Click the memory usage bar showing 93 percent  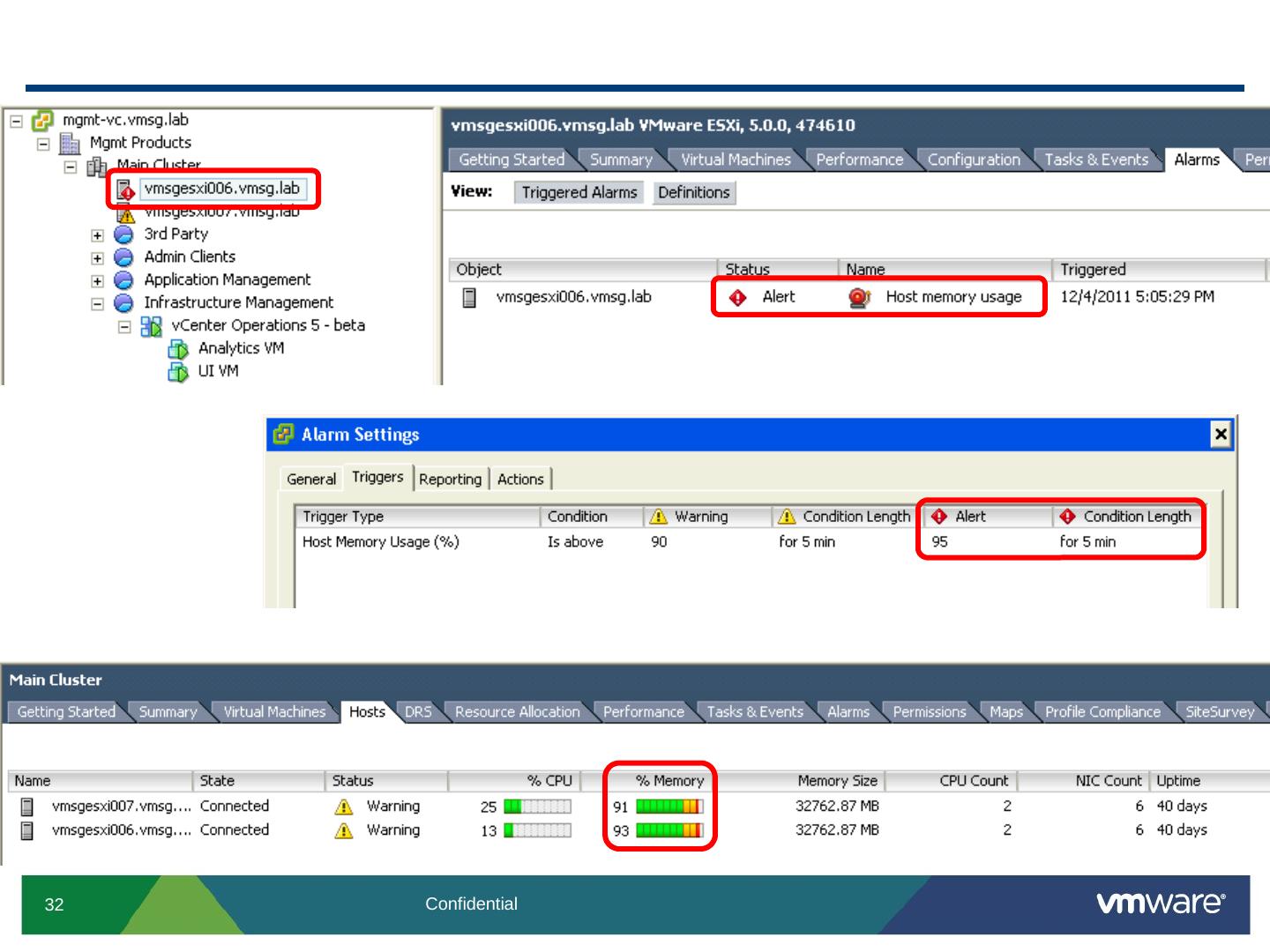point(670,830)
